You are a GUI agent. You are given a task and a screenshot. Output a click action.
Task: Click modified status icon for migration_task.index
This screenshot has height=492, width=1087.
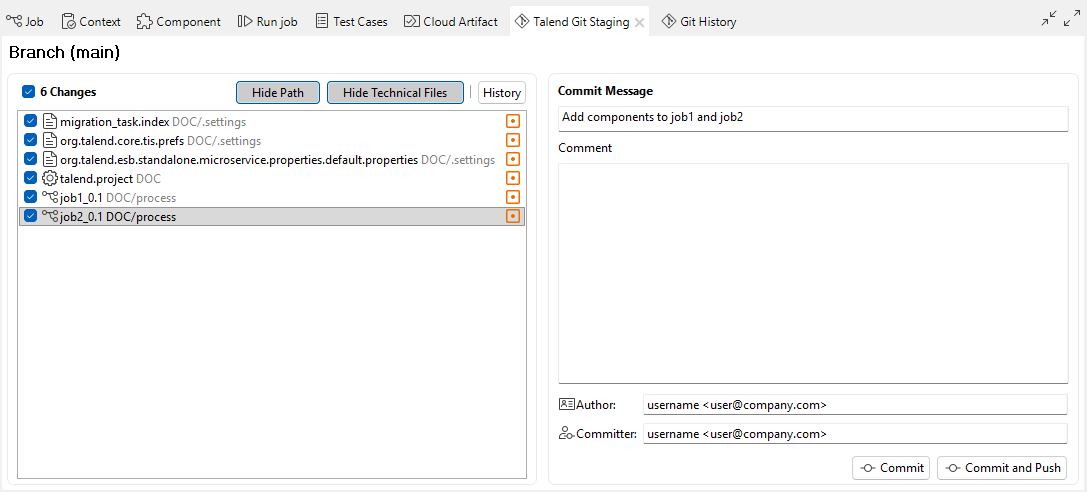(512, 121)
